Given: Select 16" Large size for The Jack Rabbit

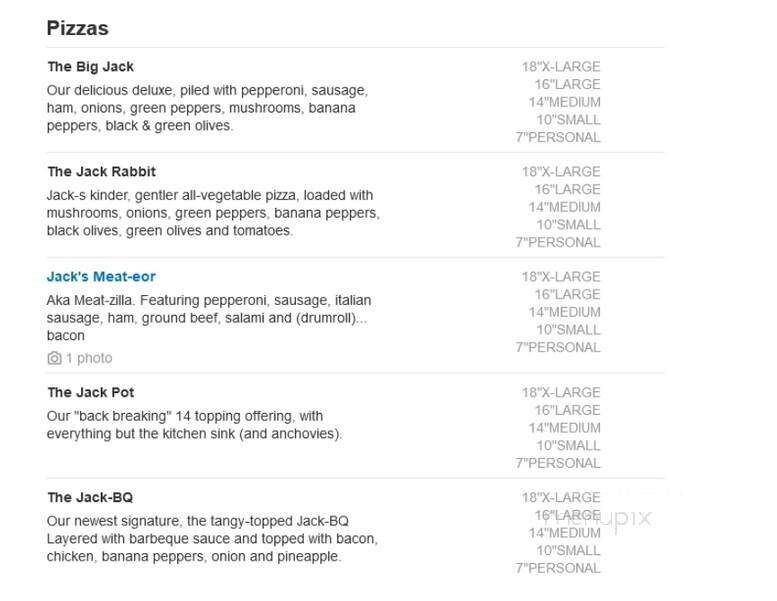Looking at the screenshot, I should pos(566,190).
